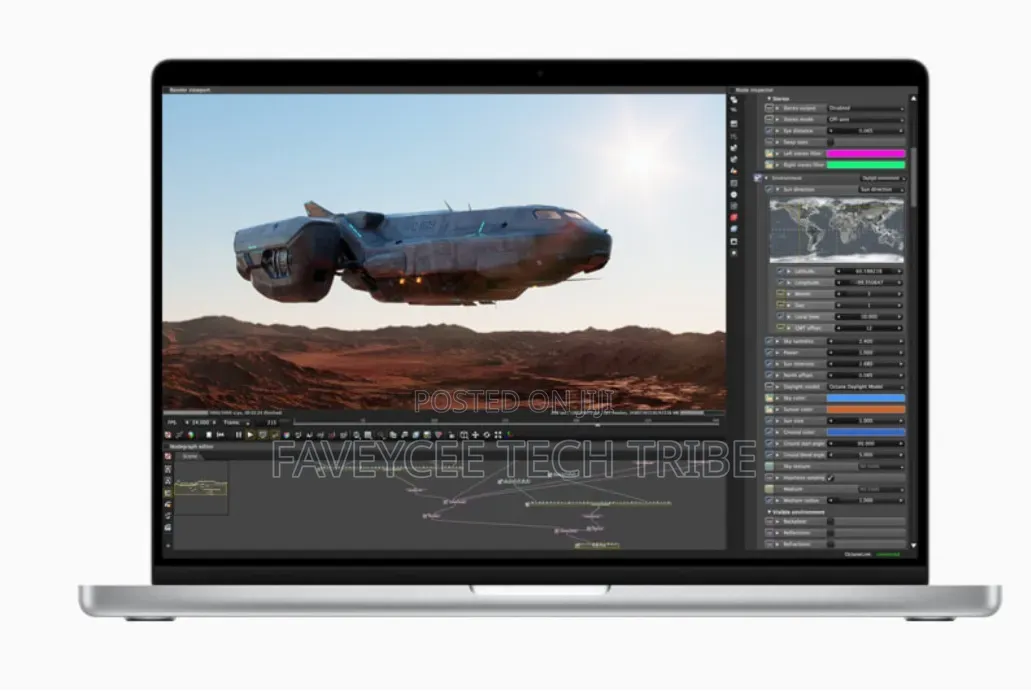
Task: Restart render with the skip-to-start icon
Action: pos(220,435)
